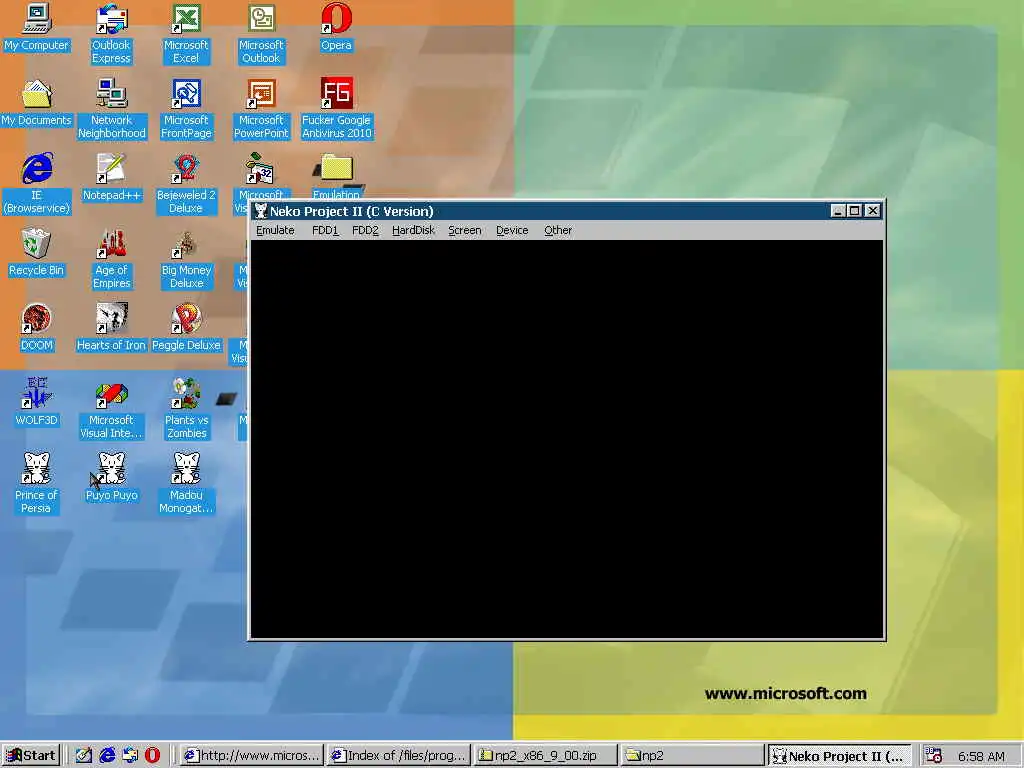1024x768 pixels.
Task: Click the system tray scheduler icon
Action: [933, 756]
